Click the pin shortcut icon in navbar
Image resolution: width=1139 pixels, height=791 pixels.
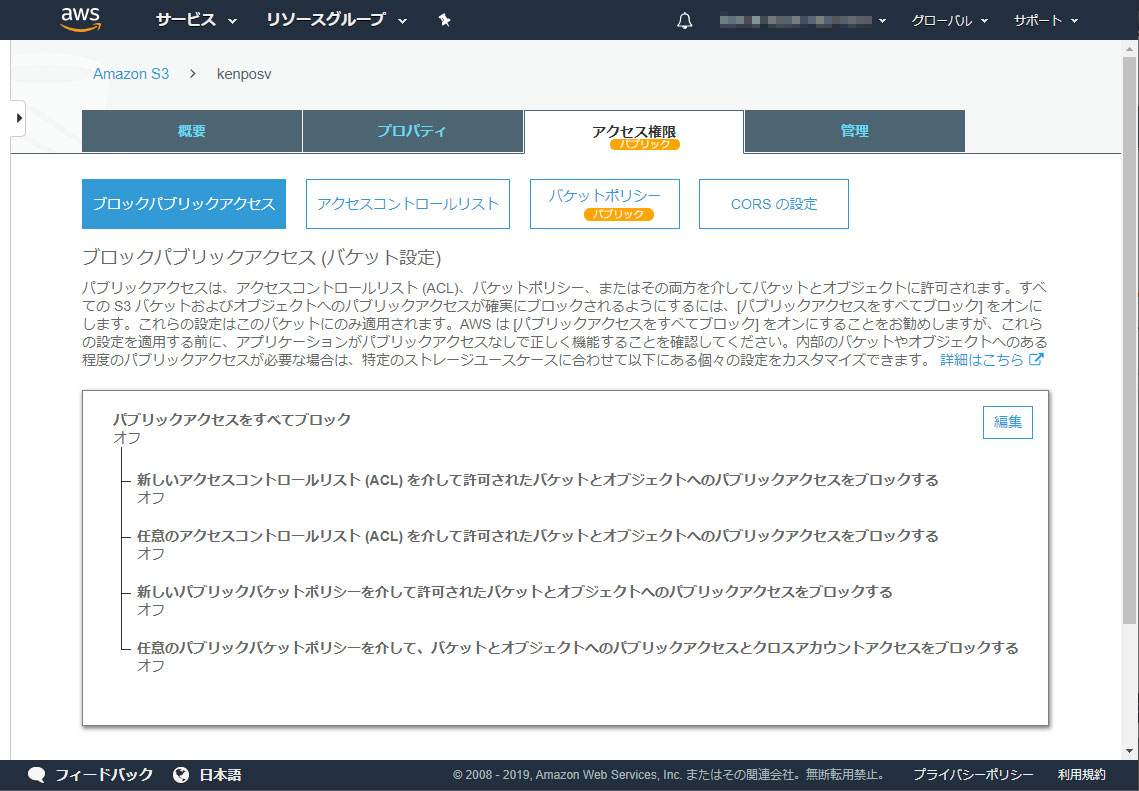[445, 20]
